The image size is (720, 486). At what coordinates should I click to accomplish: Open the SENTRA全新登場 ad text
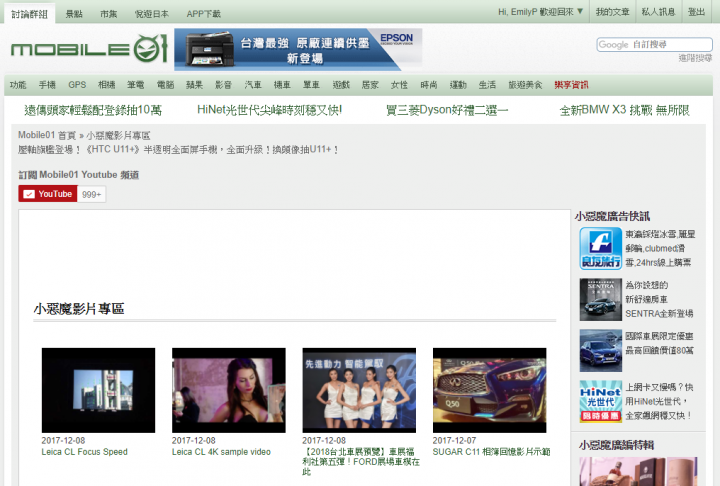659,300
